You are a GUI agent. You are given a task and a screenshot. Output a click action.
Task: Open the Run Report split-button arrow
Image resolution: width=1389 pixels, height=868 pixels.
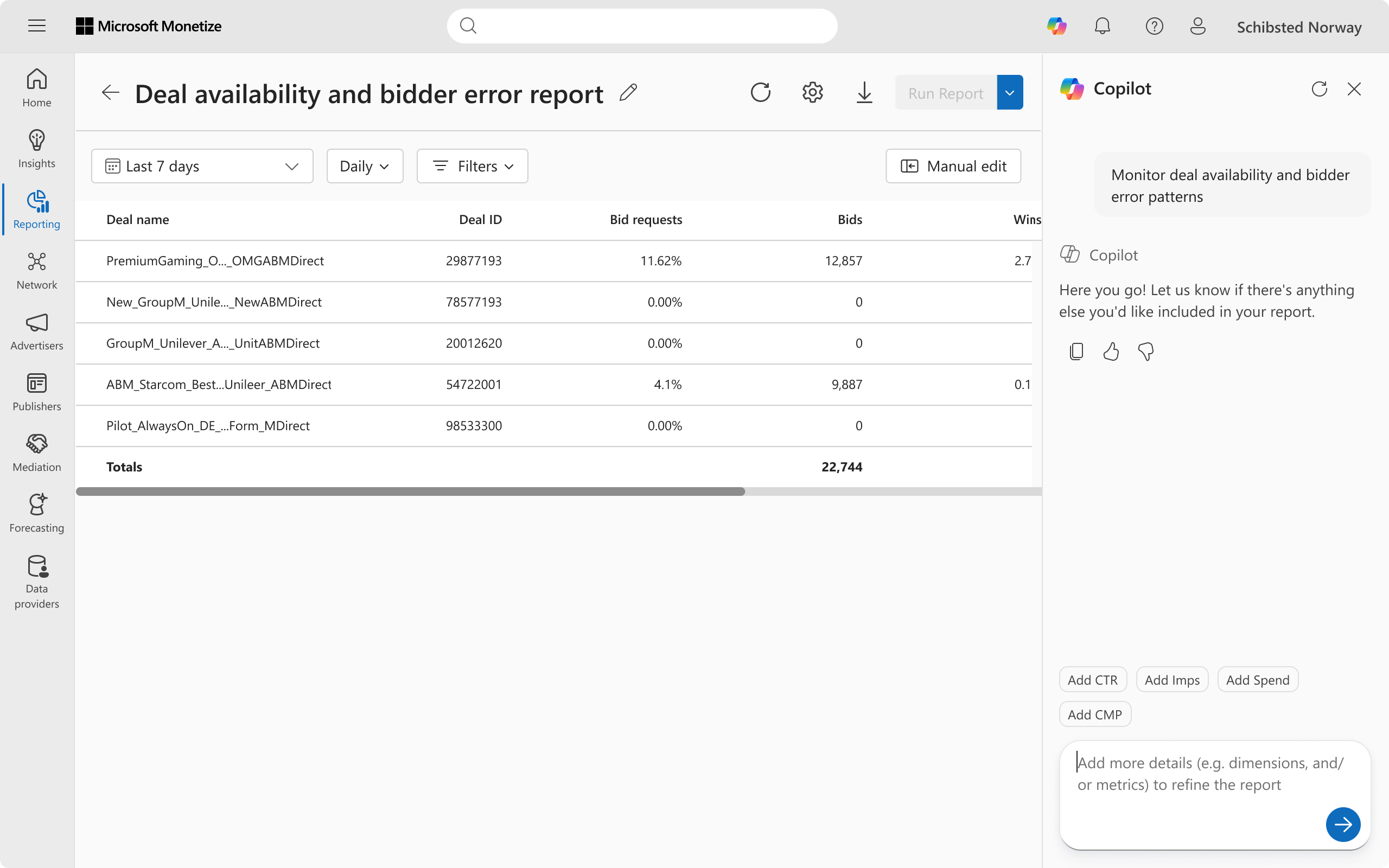1010,92
